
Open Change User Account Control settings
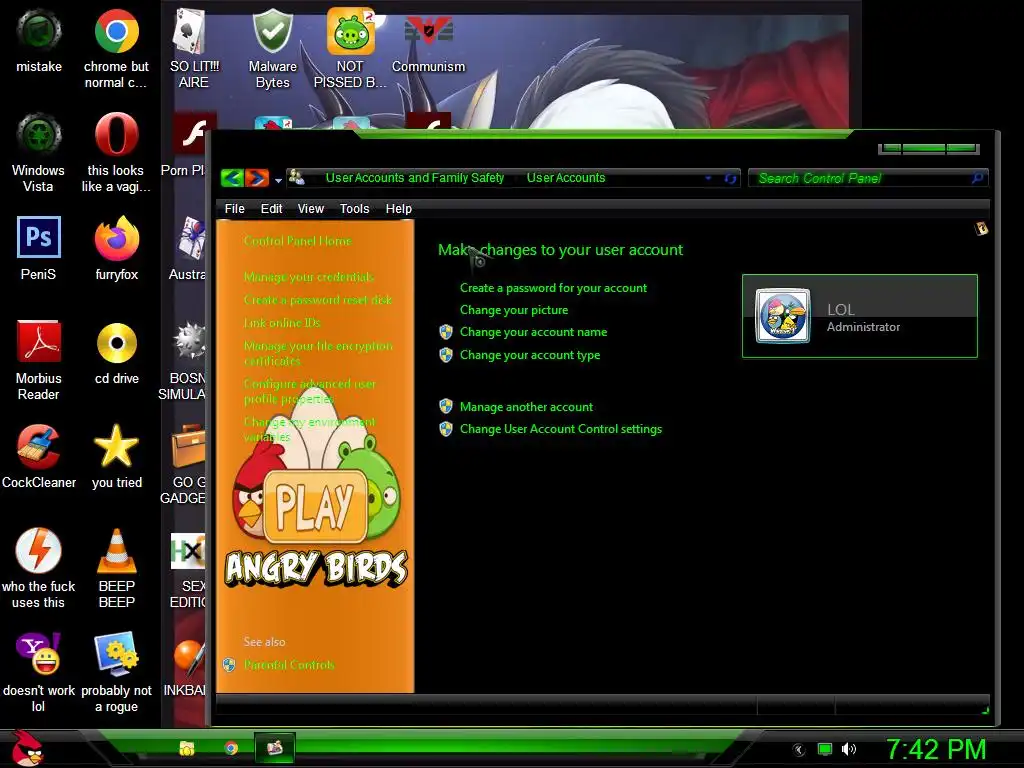(561, 429)
